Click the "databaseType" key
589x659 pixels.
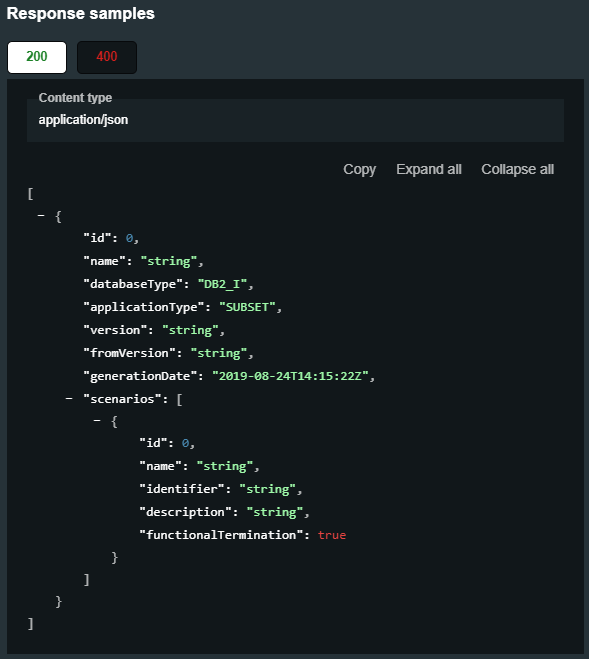click(133, 285)
